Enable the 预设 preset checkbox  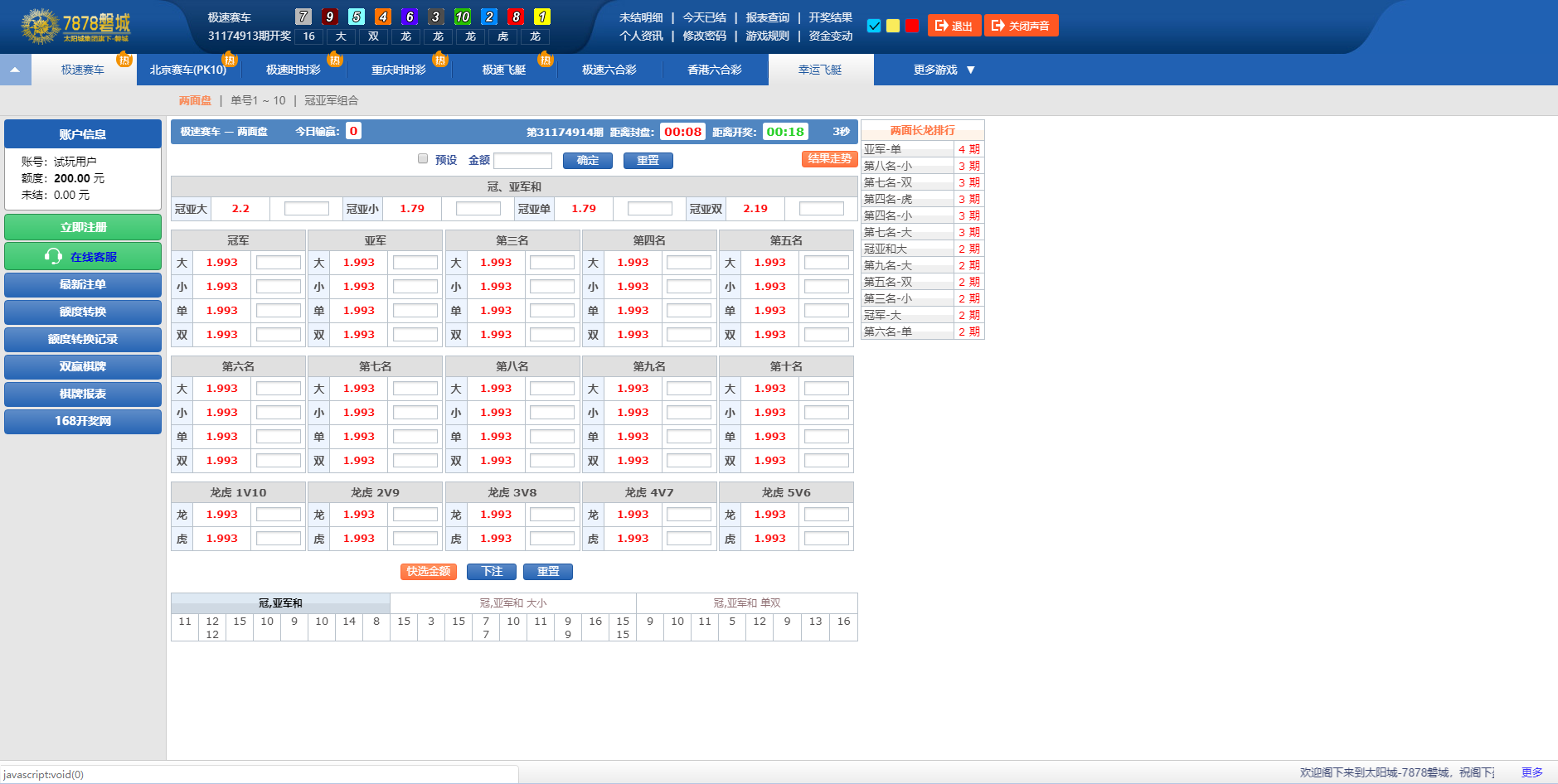423,159
